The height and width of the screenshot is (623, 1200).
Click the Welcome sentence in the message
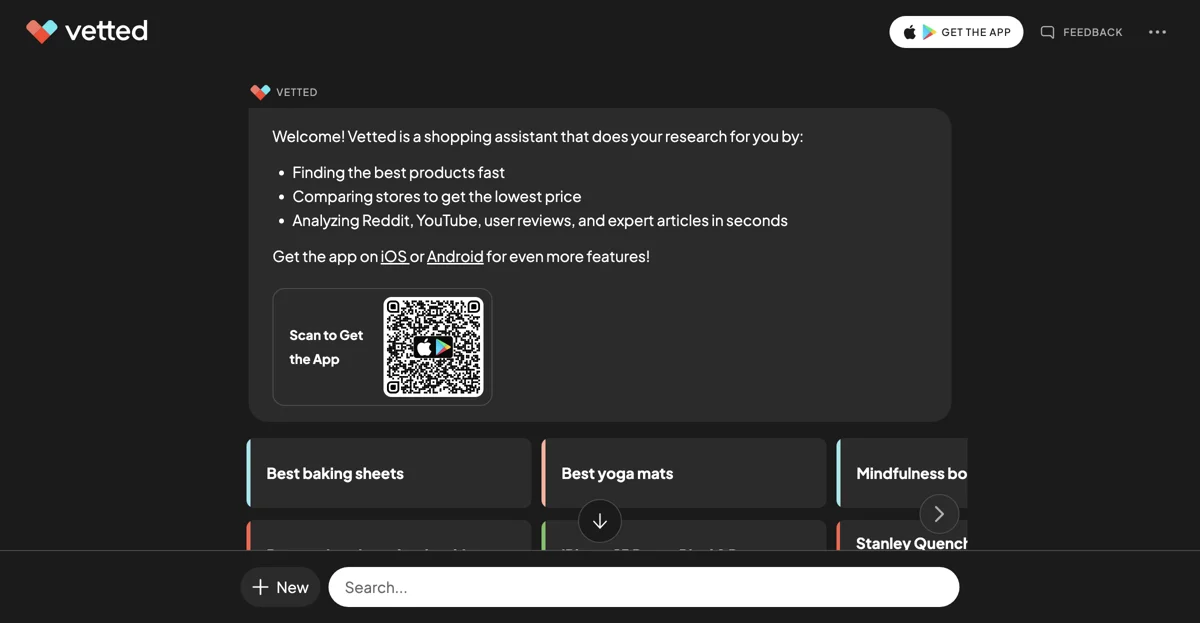pos(538,136)
